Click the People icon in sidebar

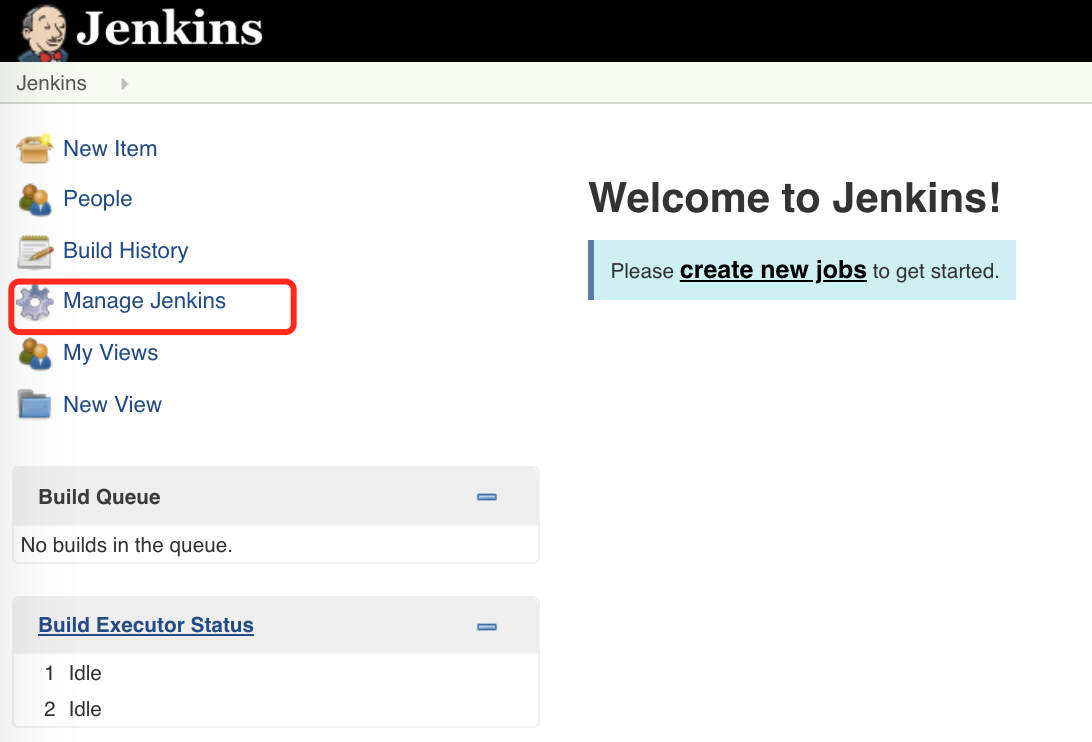click(x=35, y=199)
